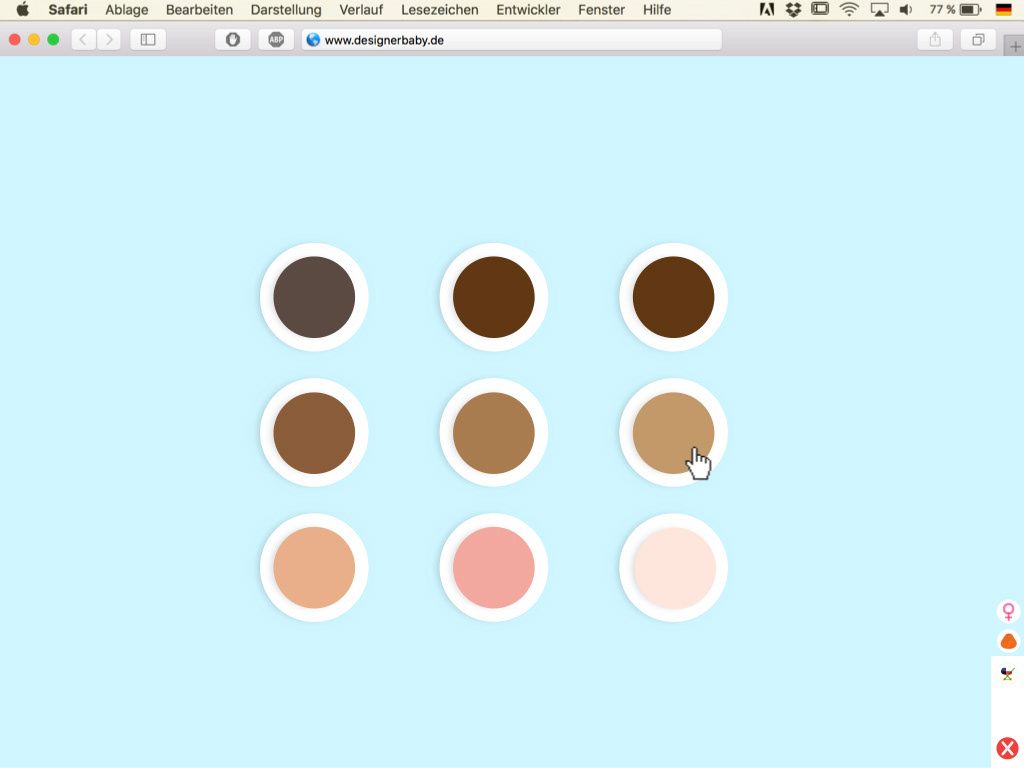Open the Safari menu

(x=68, y=10)
